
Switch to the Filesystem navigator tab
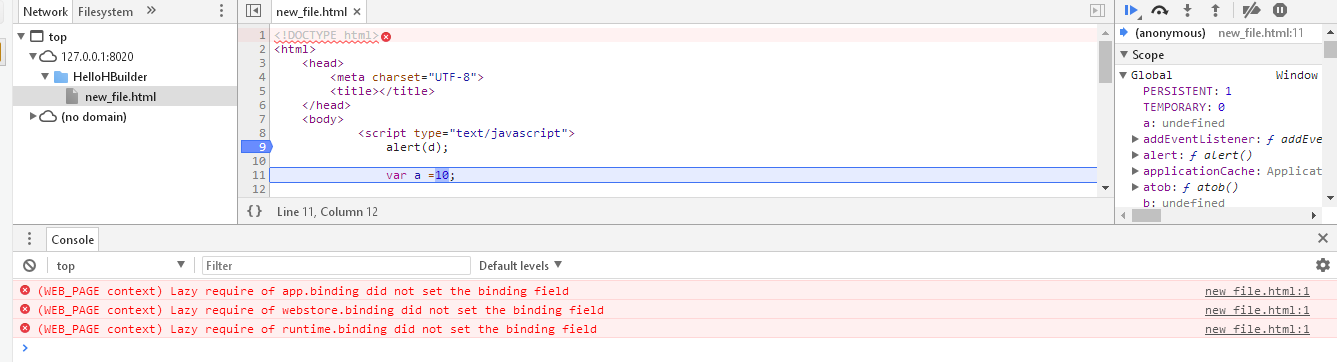tap(104, 11)
